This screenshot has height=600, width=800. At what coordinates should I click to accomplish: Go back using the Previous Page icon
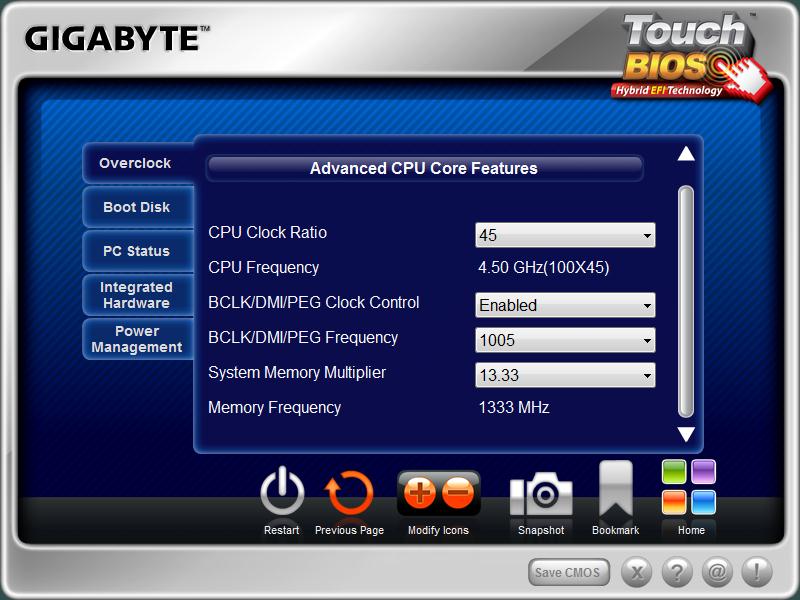349,493
